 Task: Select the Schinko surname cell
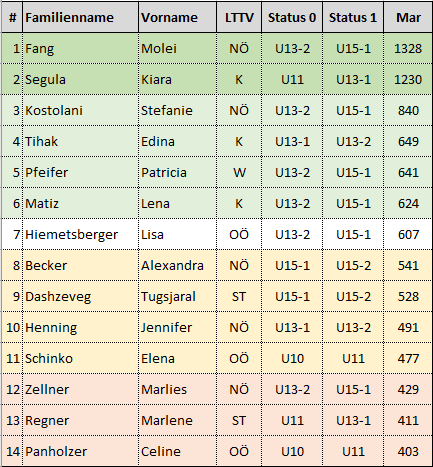click(x=80, y=358)
